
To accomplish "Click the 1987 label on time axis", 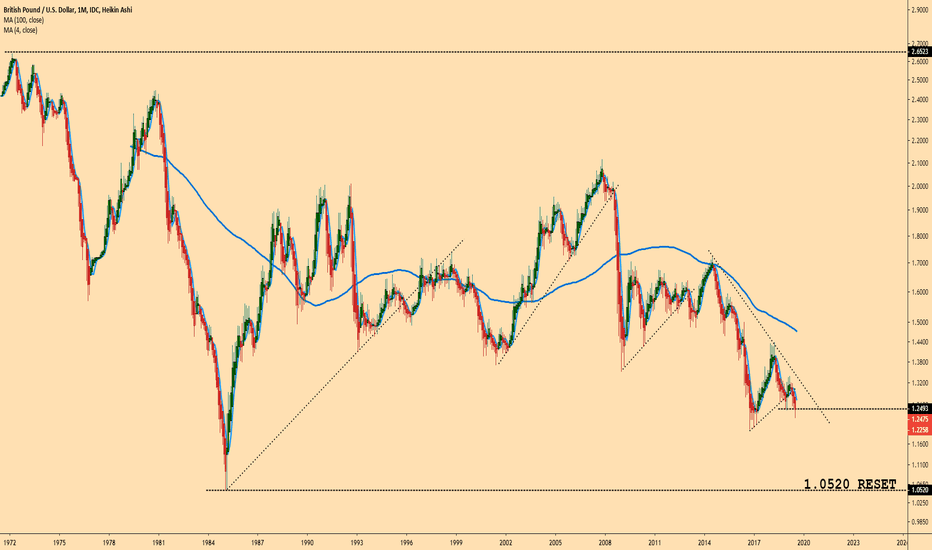I will (257, 542).
